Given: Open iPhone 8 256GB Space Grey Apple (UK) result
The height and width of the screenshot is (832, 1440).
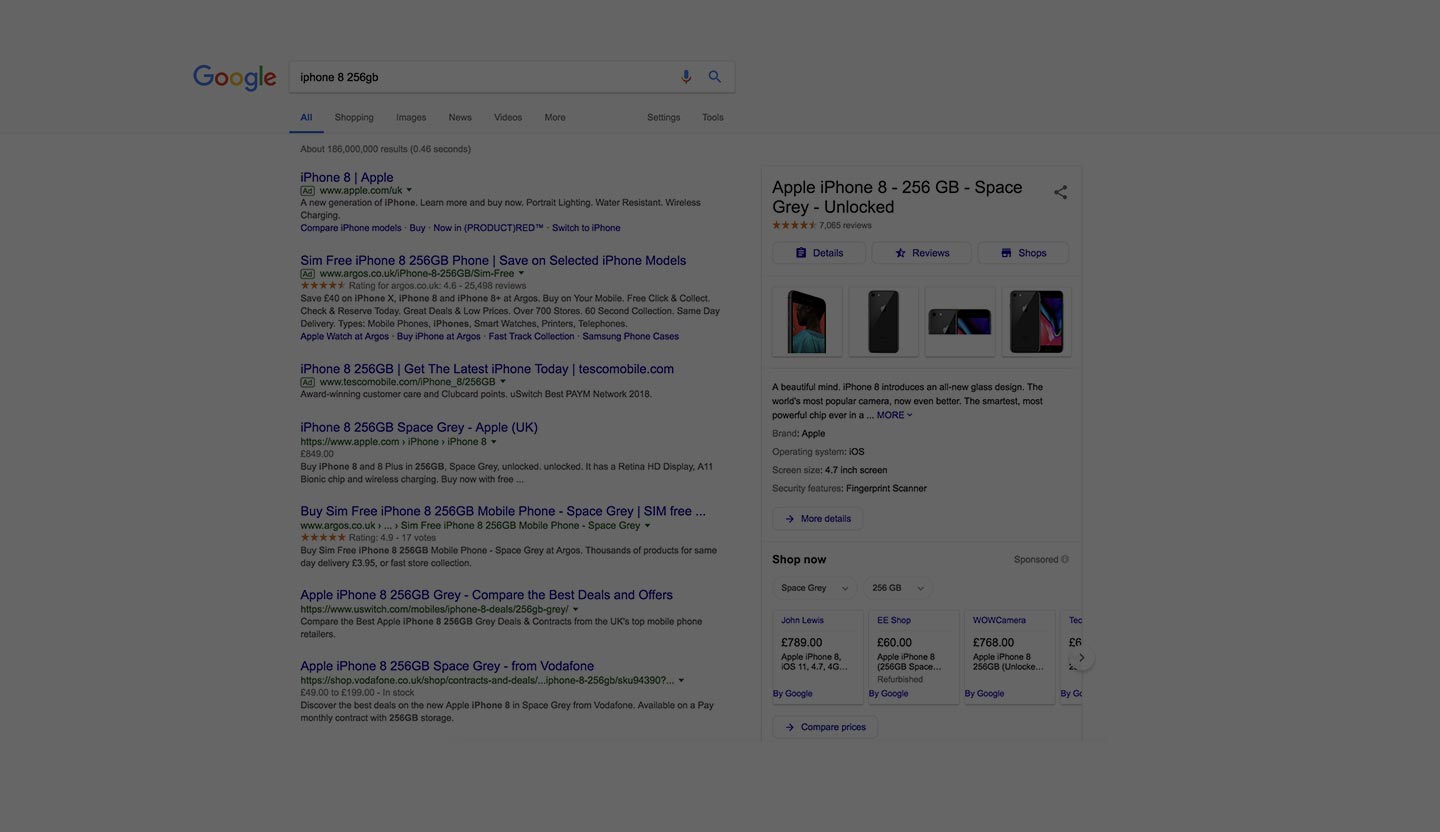Looking at the screenshot, I should point(419,427).
